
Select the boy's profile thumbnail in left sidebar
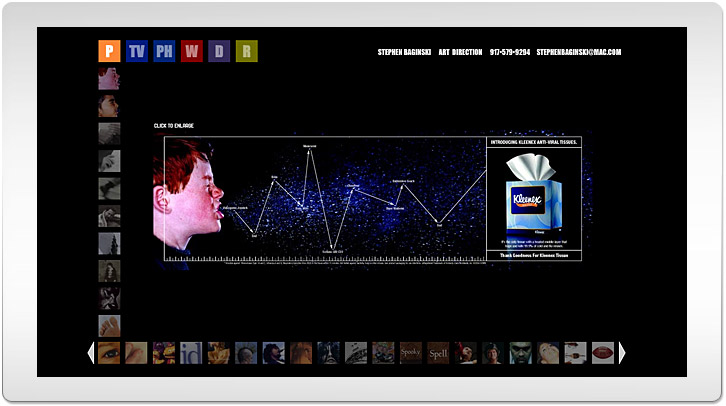[109, 106]
